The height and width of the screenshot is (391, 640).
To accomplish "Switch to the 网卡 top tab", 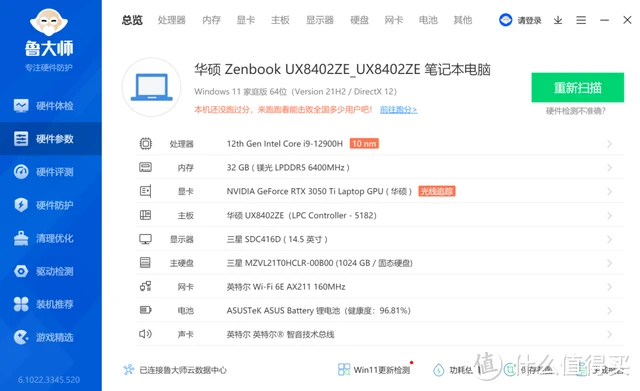I will point(394,20).
